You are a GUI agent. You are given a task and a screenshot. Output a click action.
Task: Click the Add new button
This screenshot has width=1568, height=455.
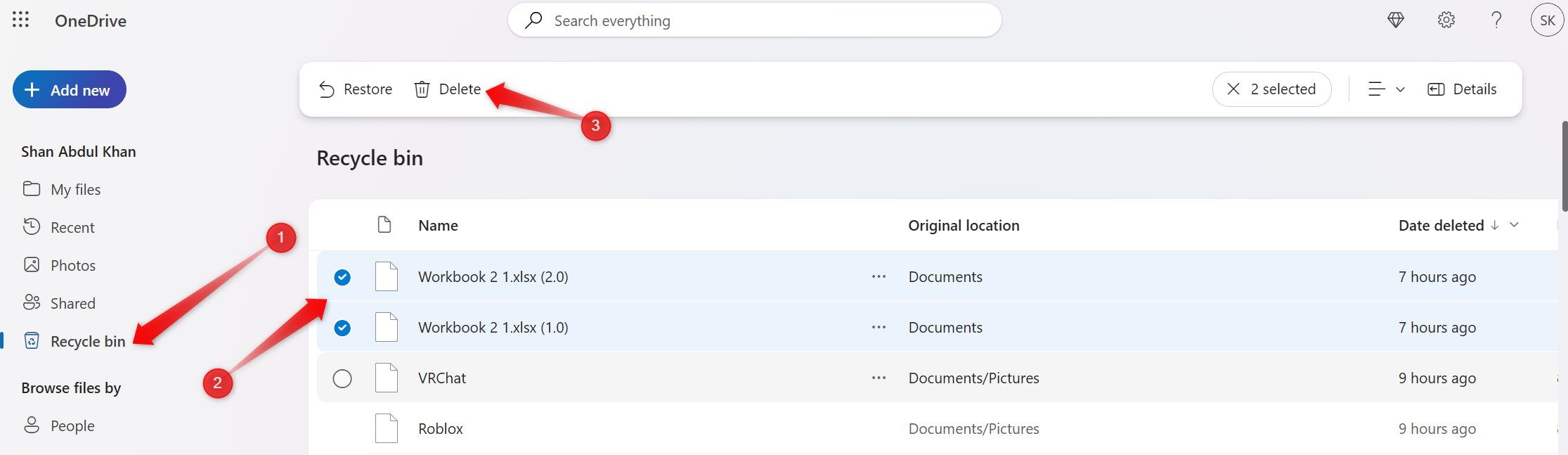tap(69, 89)
